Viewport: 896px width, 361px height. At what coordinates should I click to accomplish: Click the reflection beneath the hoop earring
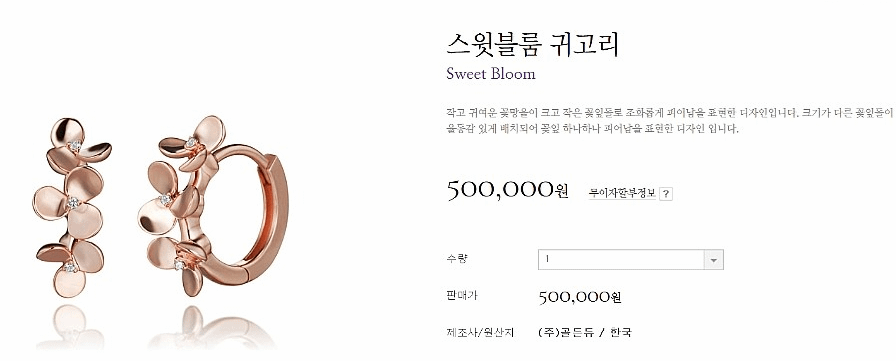(x=211, y=328)
